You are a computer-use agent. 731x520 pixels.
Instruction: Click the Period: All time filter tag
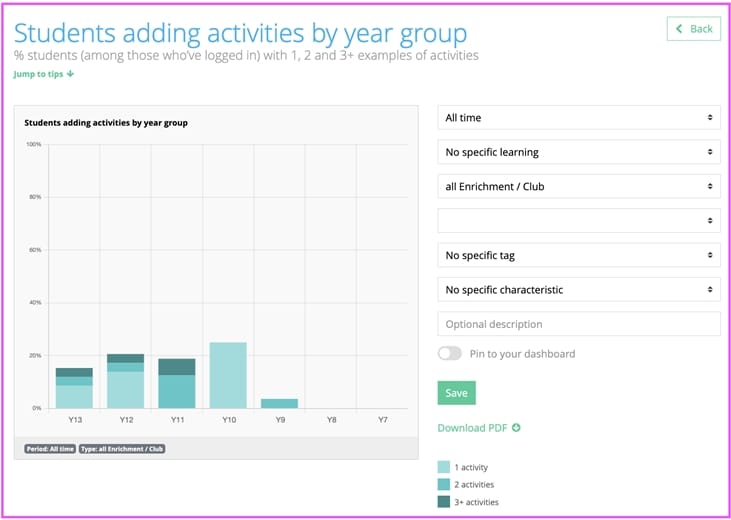tap(50, 449)
